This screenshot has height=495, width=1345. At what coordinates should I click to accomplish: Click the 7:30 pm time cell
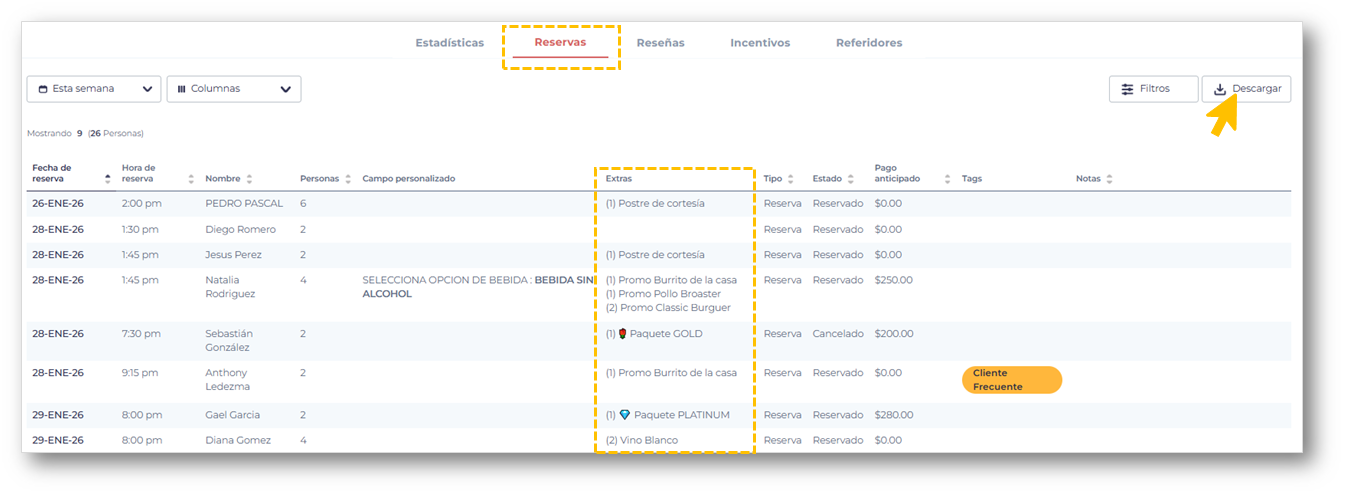140,333
